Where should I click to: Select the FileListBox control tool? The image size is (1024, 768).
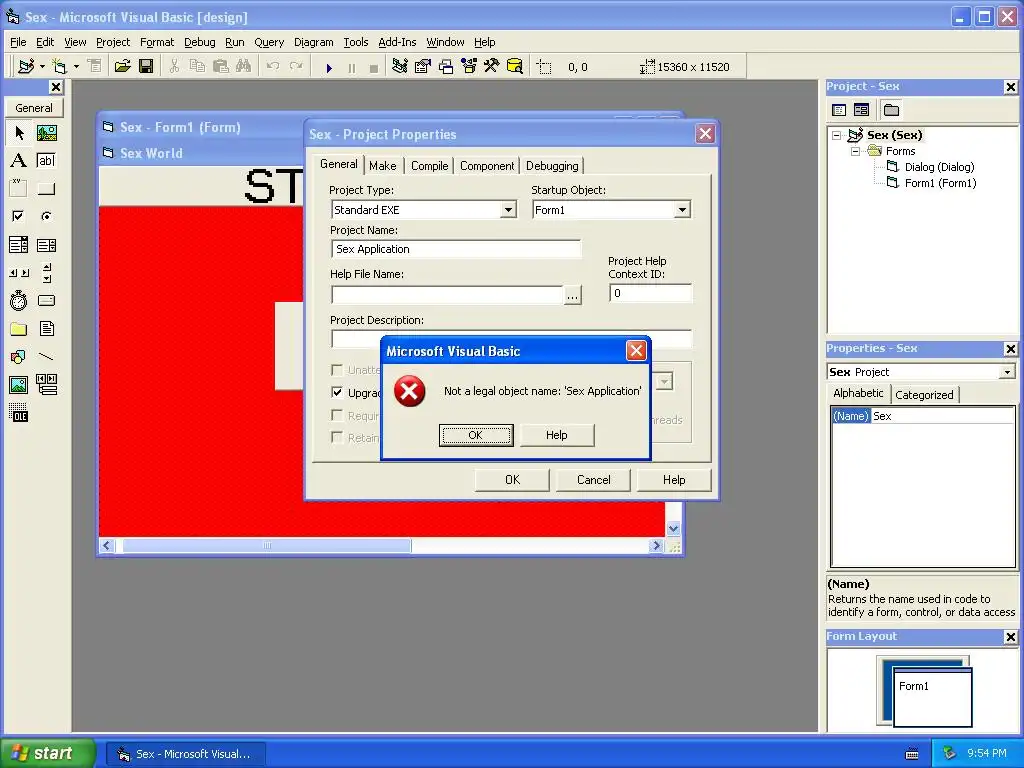pyautogui.click(x=46, y=328)
